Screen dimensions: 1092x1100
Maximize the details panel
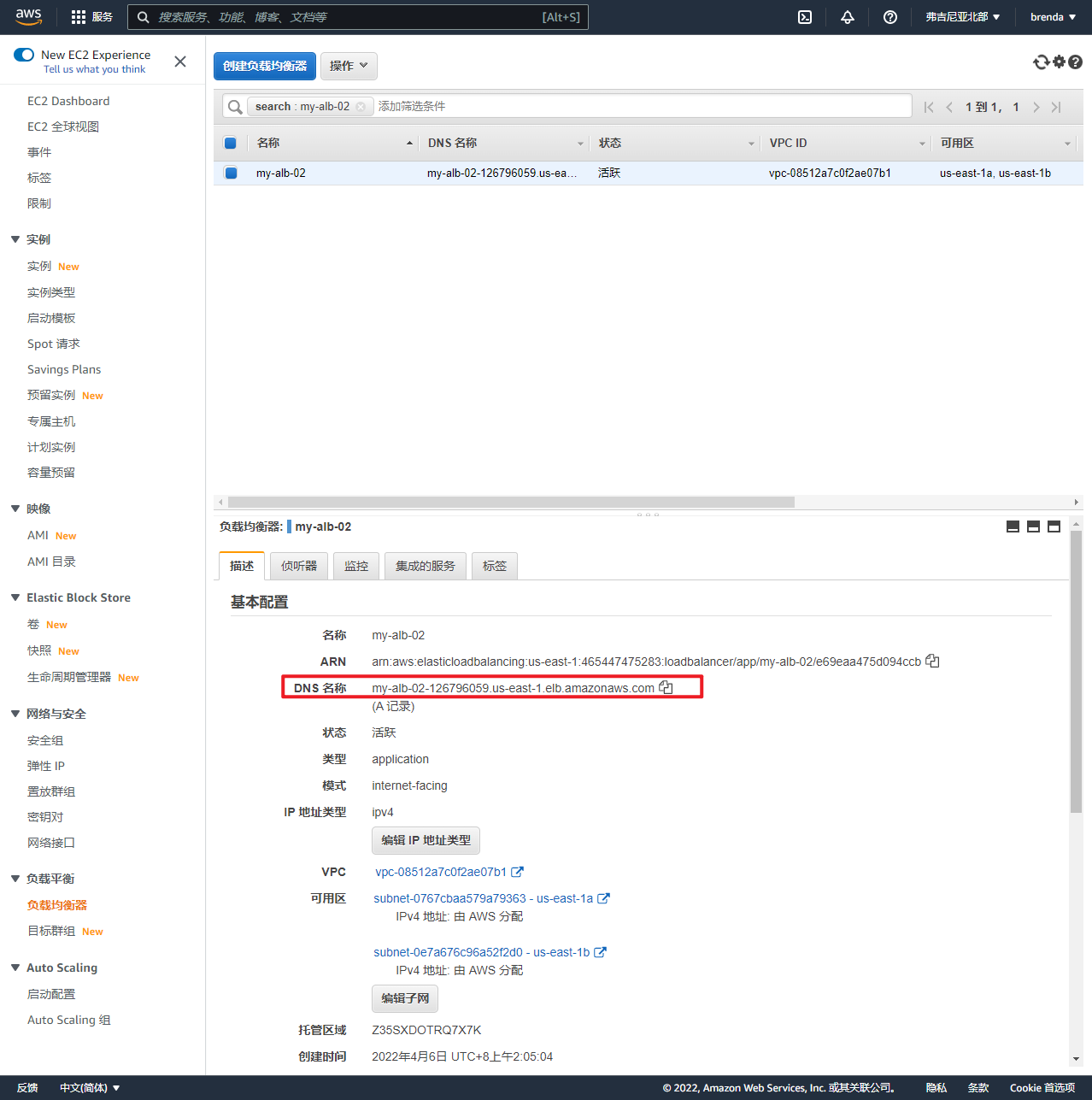click(x=1054, y=526)
